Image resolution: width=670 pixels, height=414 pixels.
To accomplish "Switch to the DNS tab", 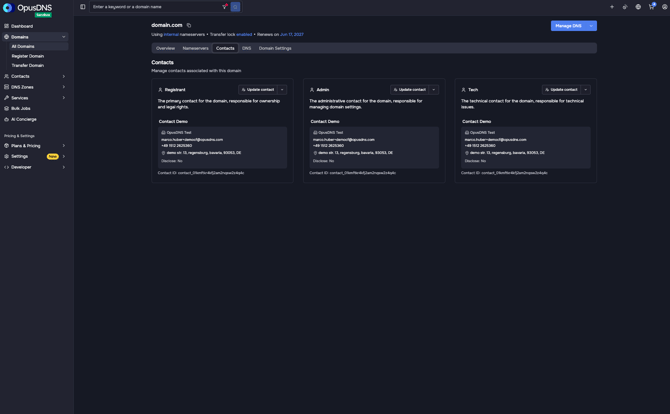I will click(x=247, y=48).
